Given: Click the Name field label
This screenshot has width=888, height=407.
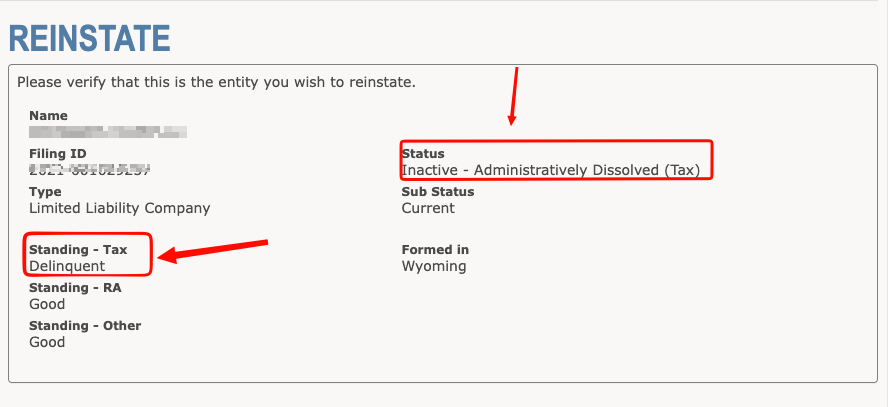Looking at the screenshot, I should (x=48, y=115).
